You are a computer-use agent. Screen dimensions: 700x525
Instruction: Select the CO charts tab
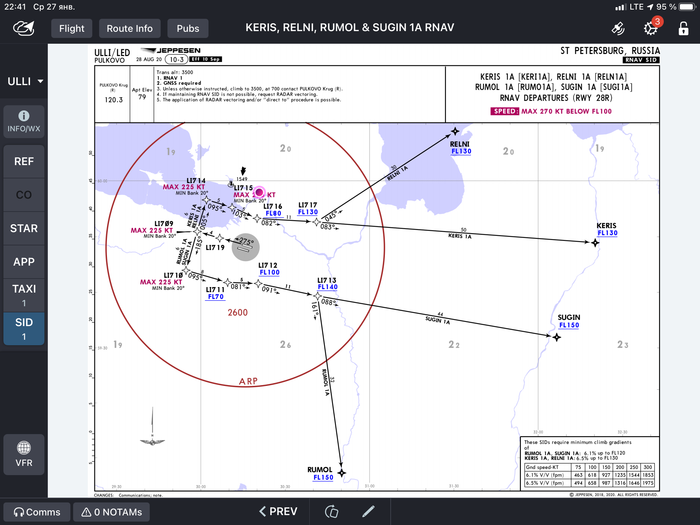click(24, 195)
